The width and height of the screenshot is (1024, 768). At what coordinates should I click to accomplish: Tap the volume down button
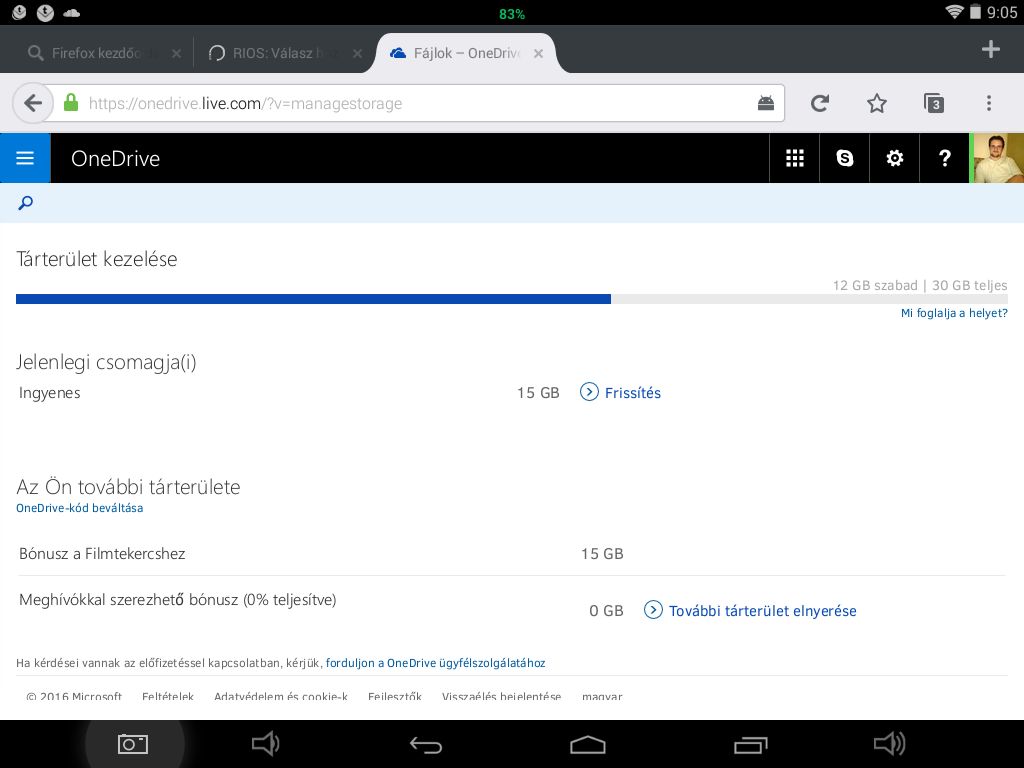coord(265,744)
